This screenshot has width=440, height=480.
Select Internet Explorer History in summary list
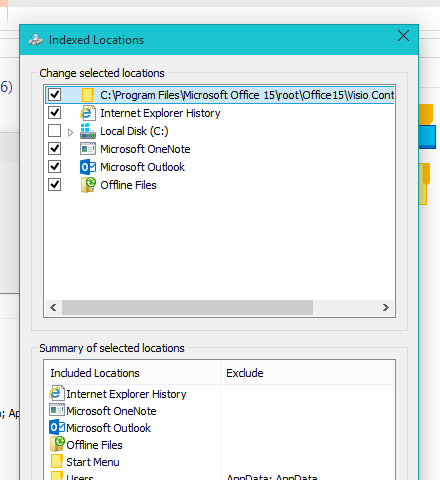(x=126, y=394)
